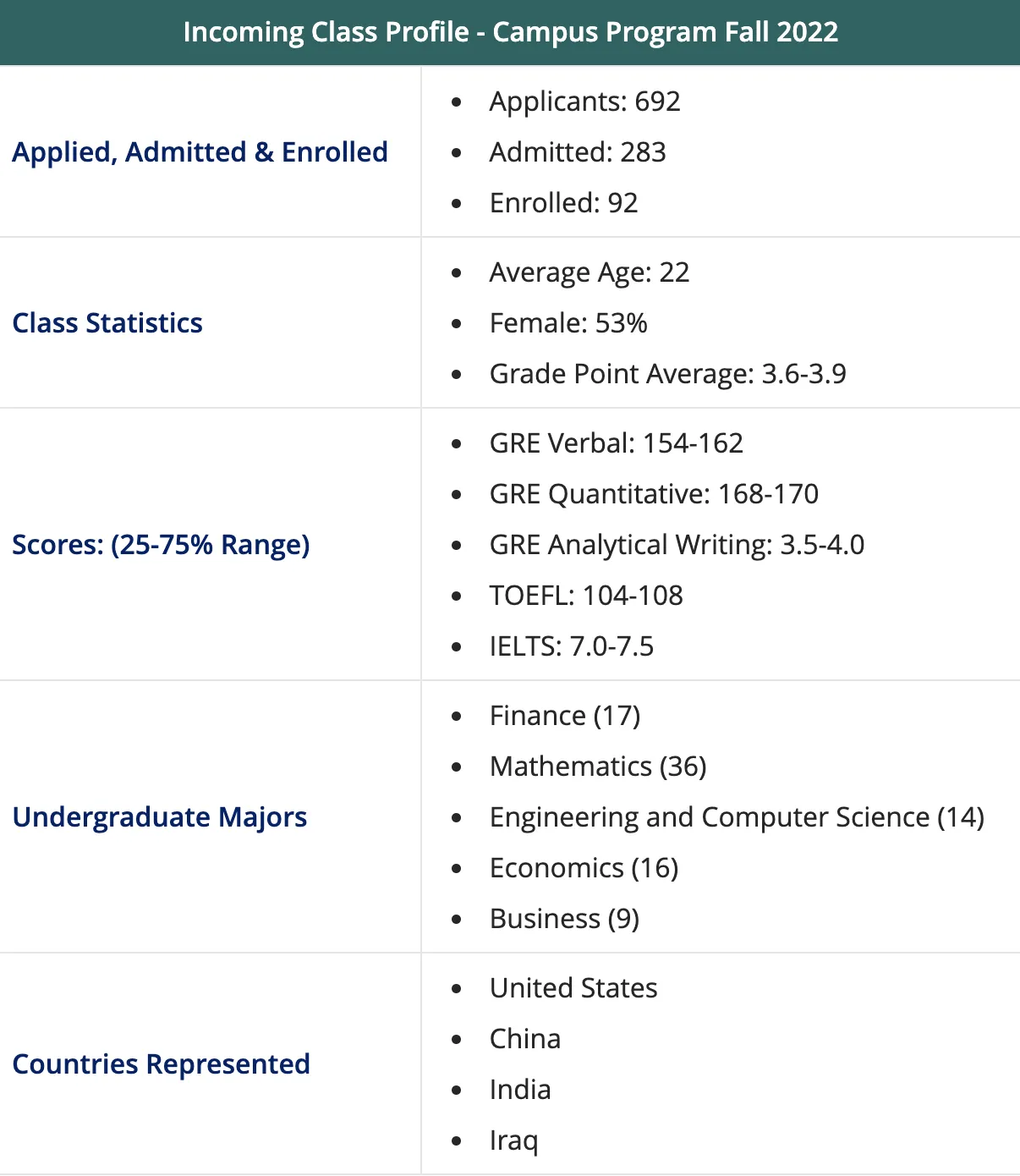Click GRE Analytical Writing: 3.5-4.0 text
Image resolution: width=1020 pixels, height=1176 pixels.
pos(677,545)
